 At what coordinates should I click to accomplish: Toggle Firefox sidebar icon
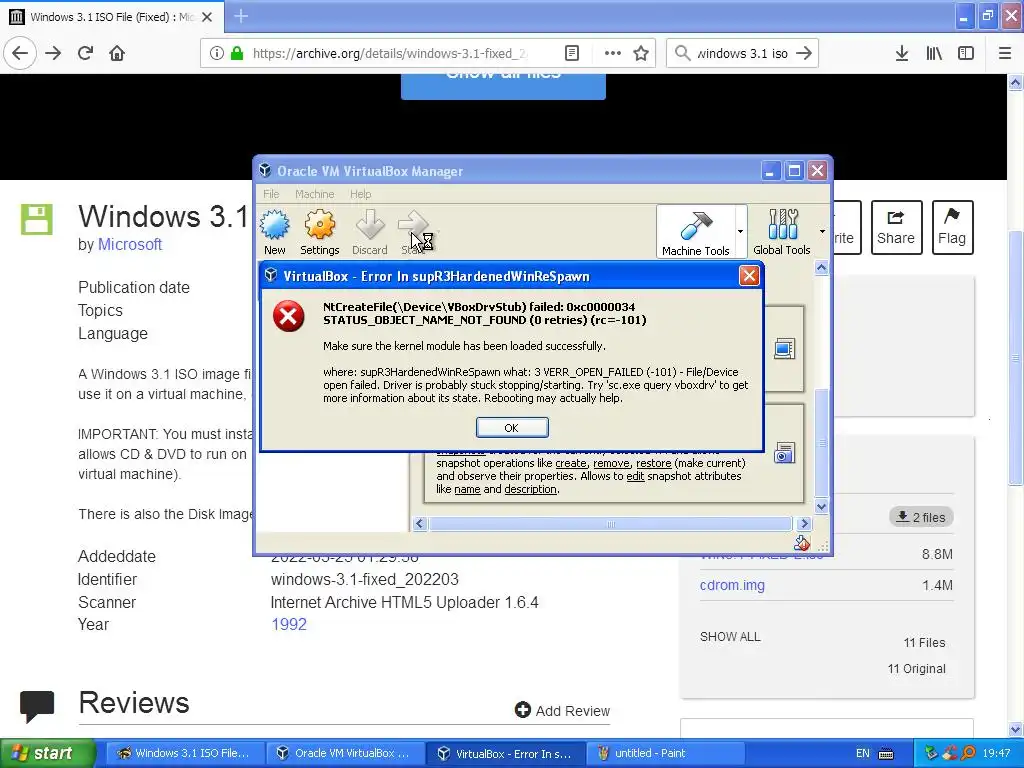point(966,53)
